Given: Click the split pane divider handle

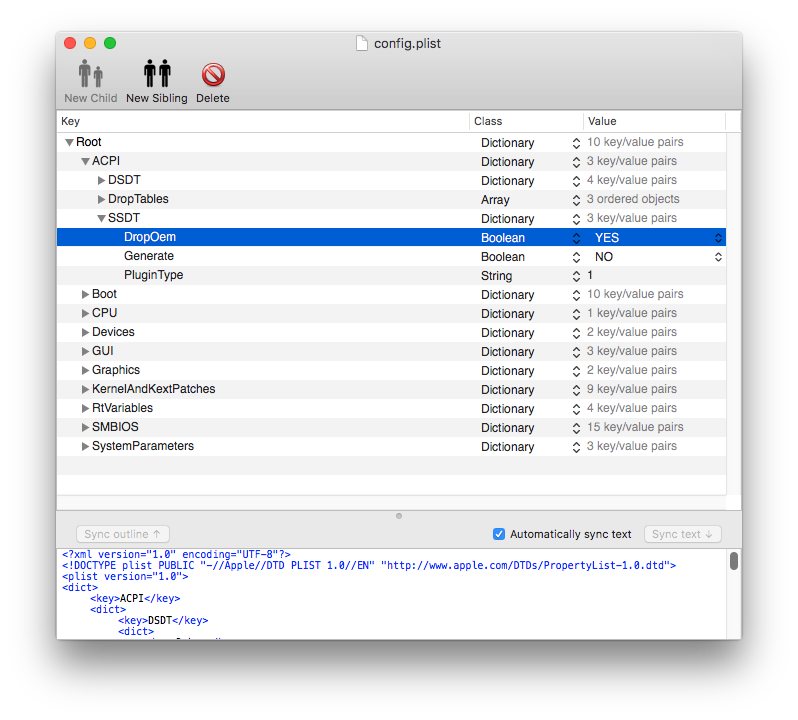Looking at the screenshot, I should click(399, 516).
